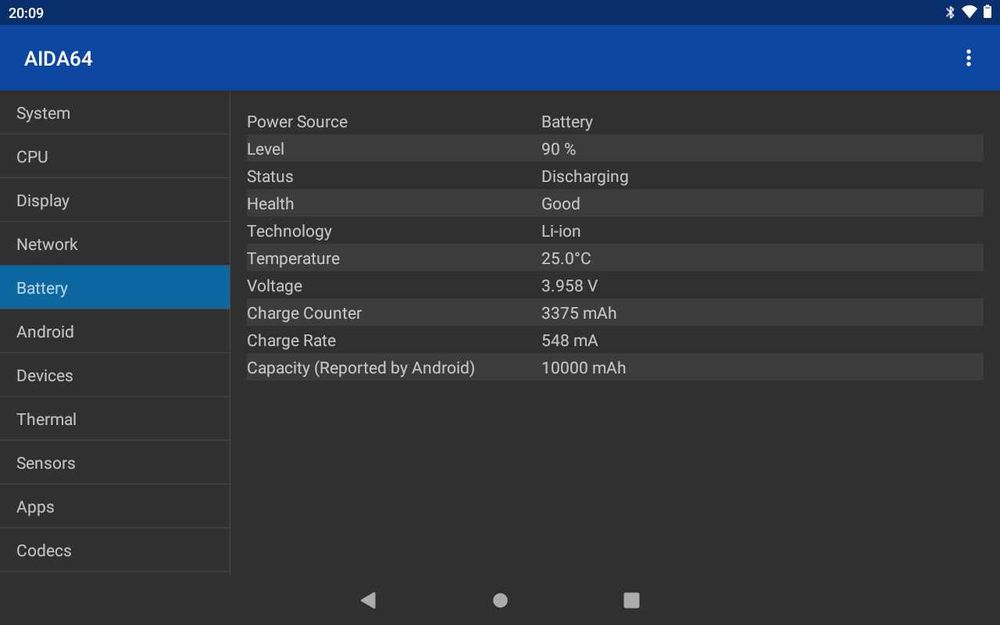Select the Voltage label
Screen dimensions: 1000x625
click(x=275, y=286)
